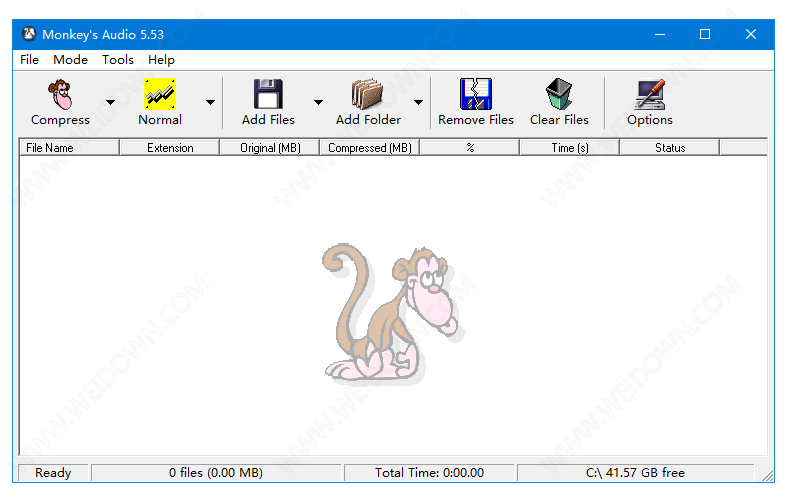Viewport: 790px width, 500px height.
Task: Click the Clear Files trash bin icon
Action: click(559, 94)
